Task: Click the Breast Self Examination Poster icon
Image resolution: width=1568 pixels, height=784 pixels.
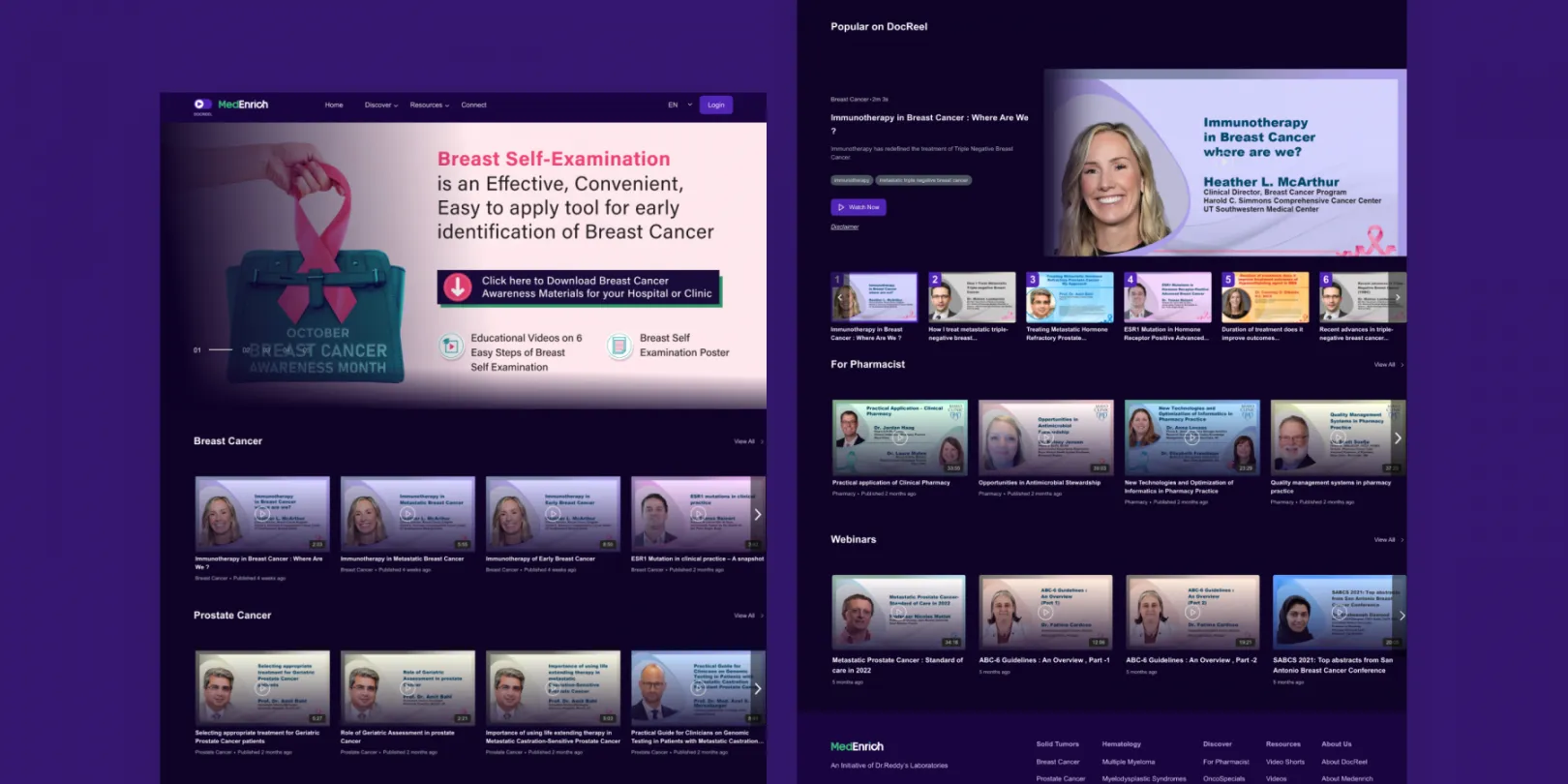Action: [619, 346]
